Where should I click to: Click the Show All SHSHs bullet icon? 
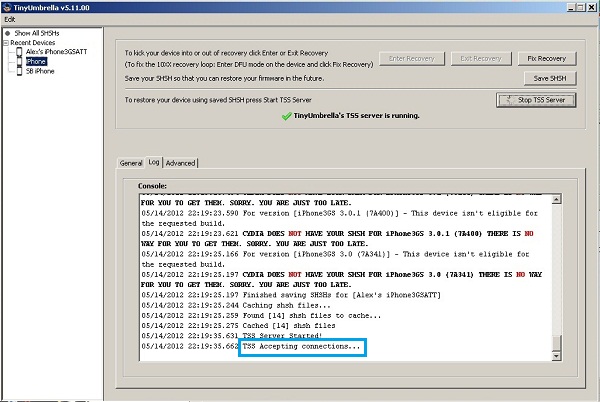(x=7, y=33)
